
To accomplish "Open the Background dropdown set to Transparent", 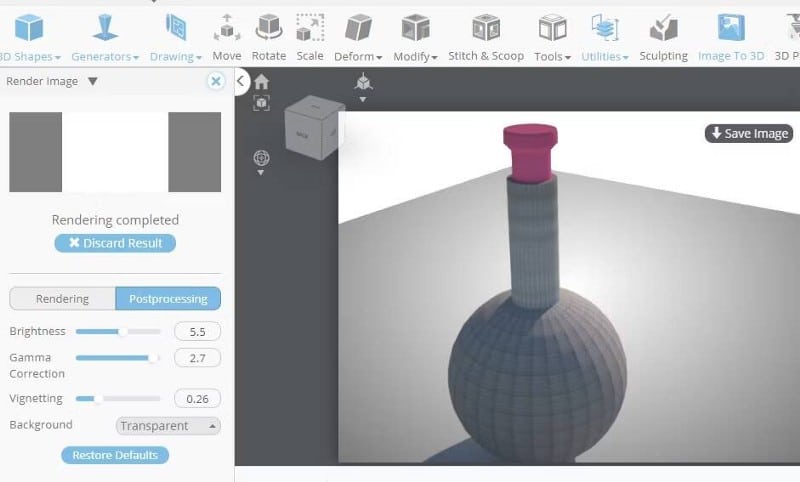I will tap(168, 426).
